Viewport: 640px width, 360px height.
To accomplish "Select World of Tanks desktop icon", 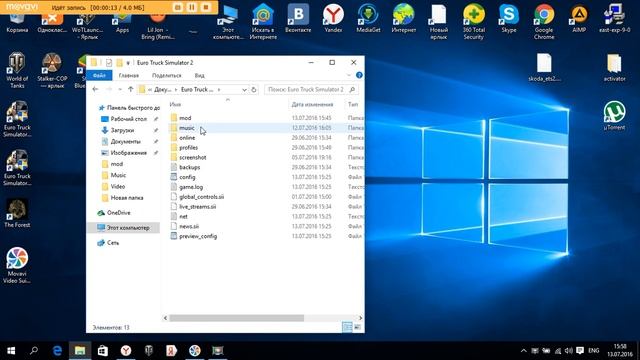I will [17, 71].
